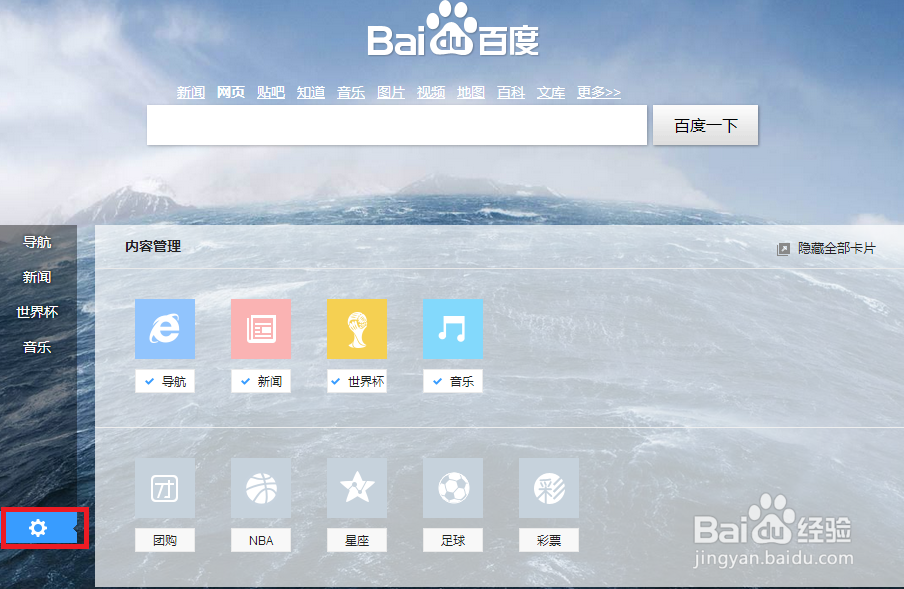Select the 音乐 music note card icon

[x=453, y=329]
